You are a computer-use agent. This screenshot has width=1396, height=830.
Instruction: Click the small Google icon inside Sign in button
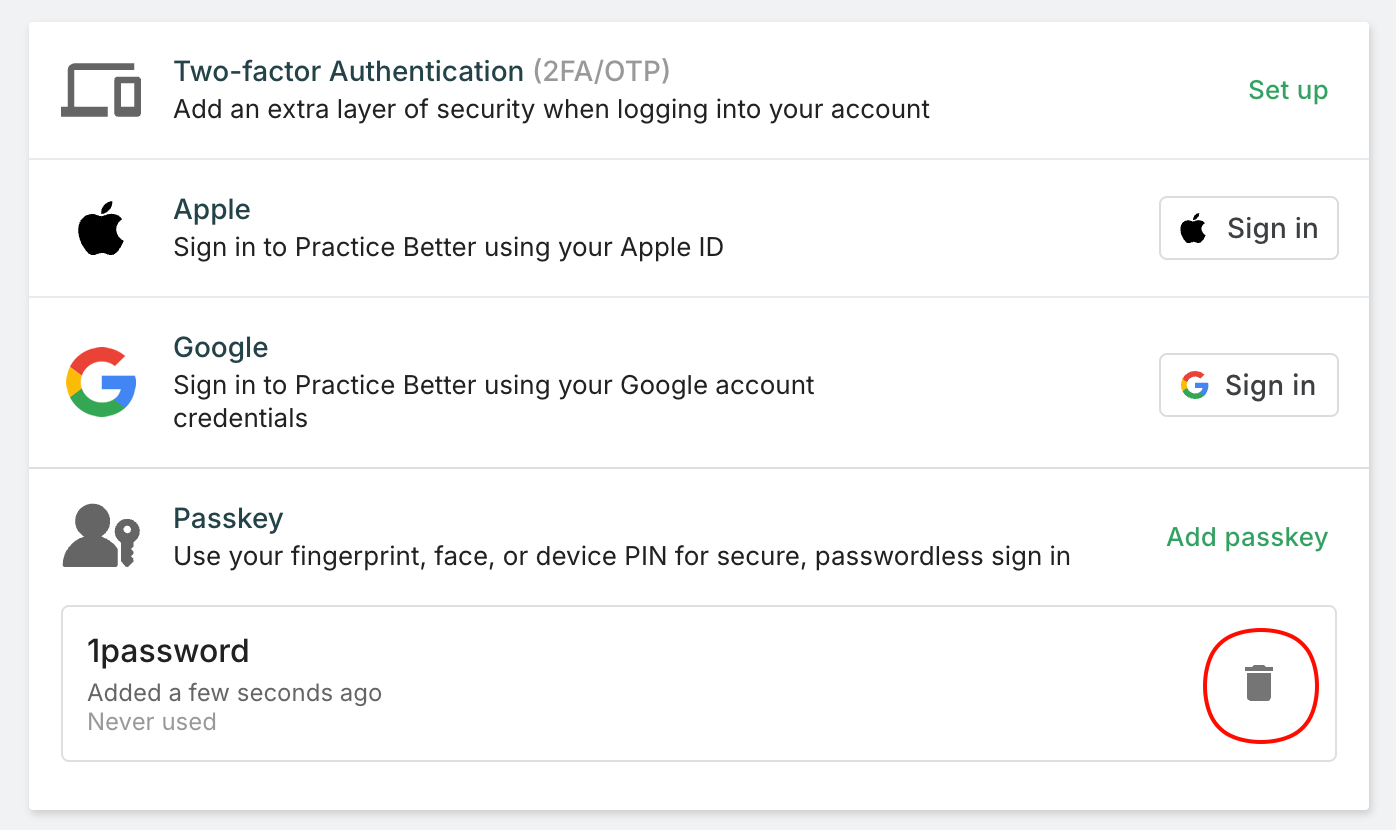coord(1195,385)
